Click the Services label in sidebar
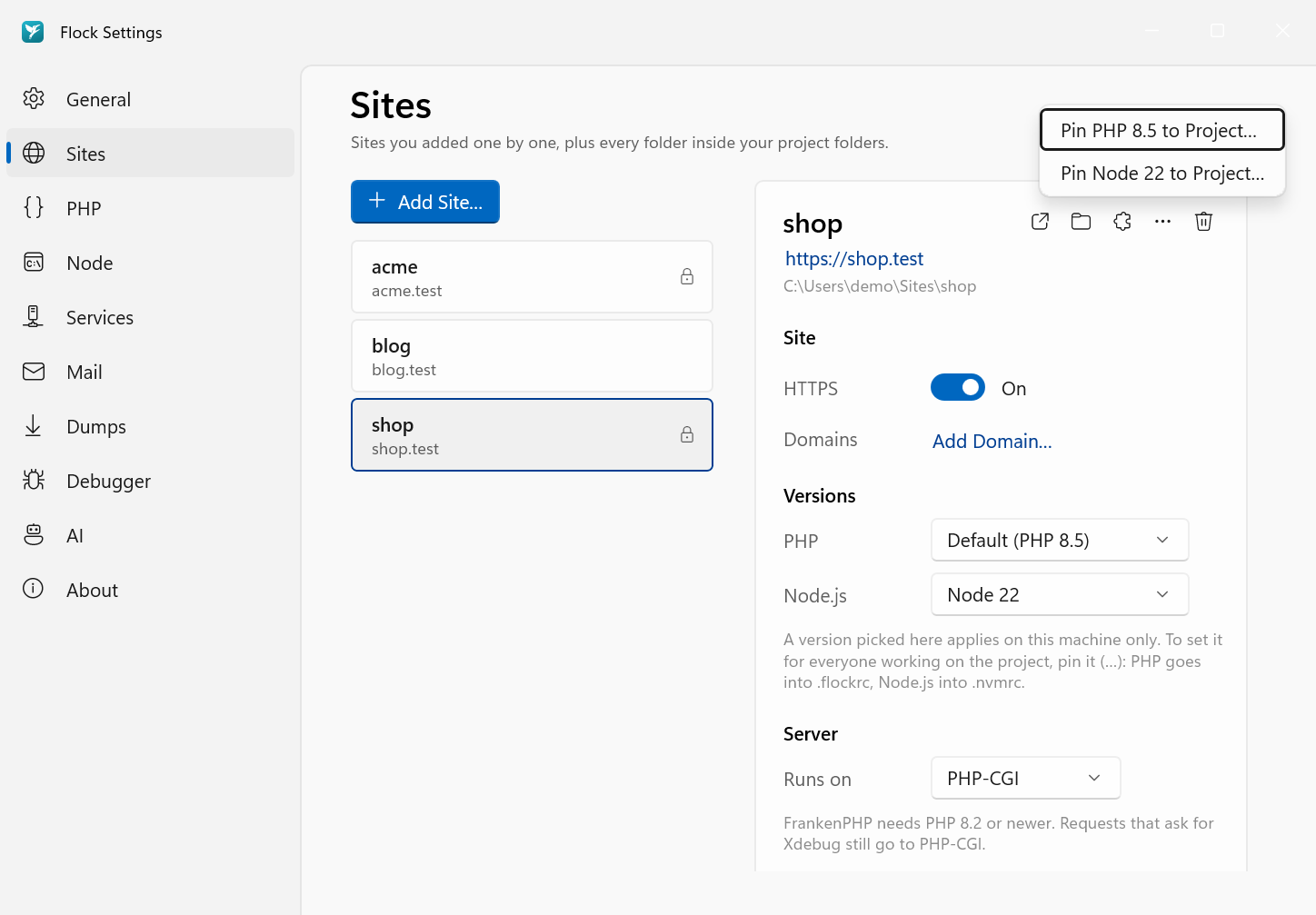This screenshot has height=915, width=1316. pyautogui.click(x=100, y=318)
